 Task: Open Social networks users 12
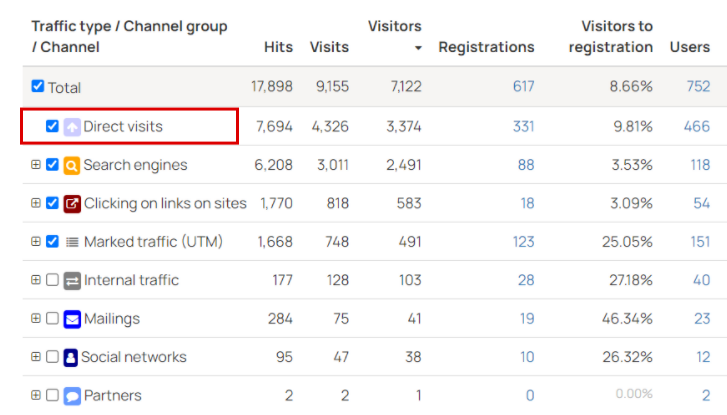coord(703,357)
